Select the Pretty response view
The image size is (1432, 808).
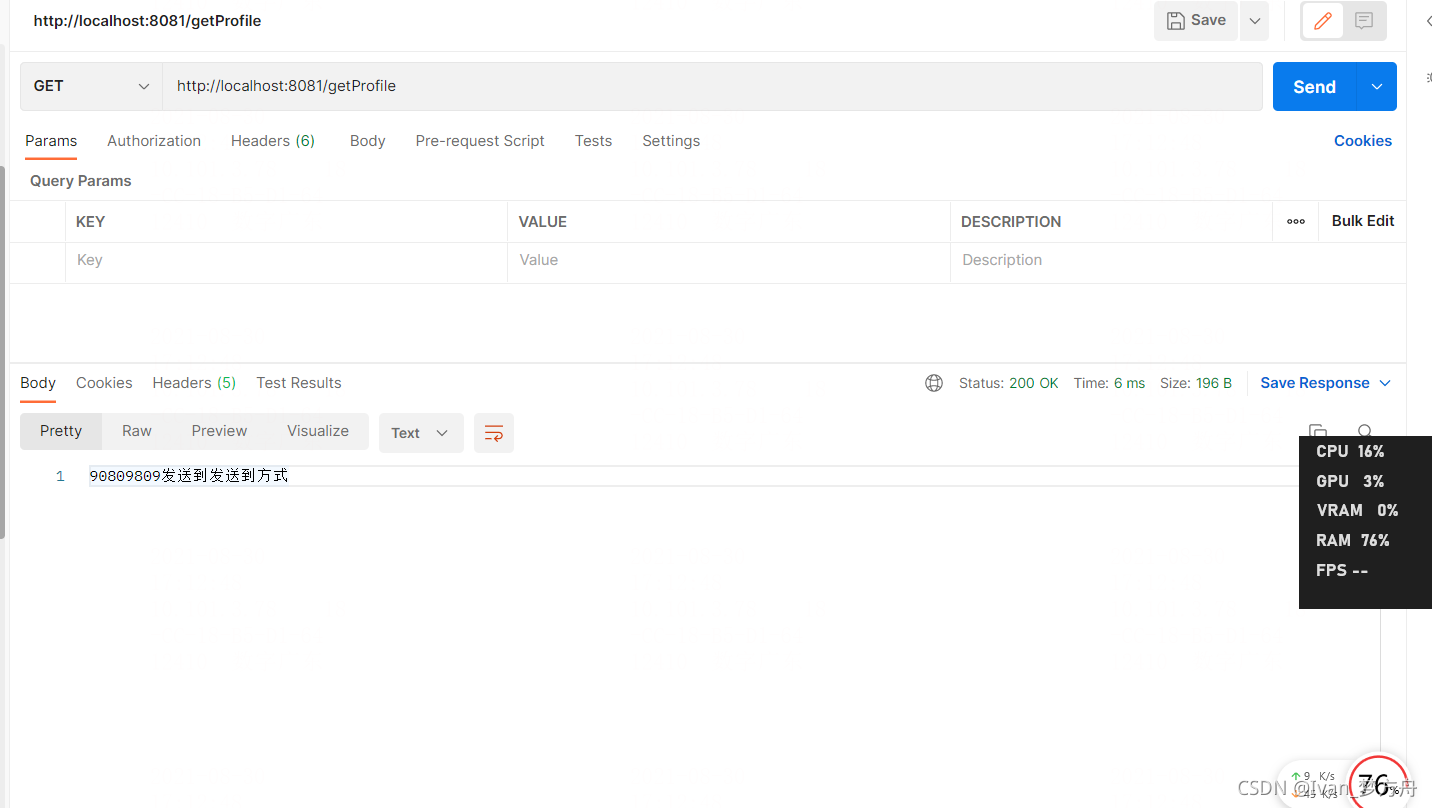point(60,430)
